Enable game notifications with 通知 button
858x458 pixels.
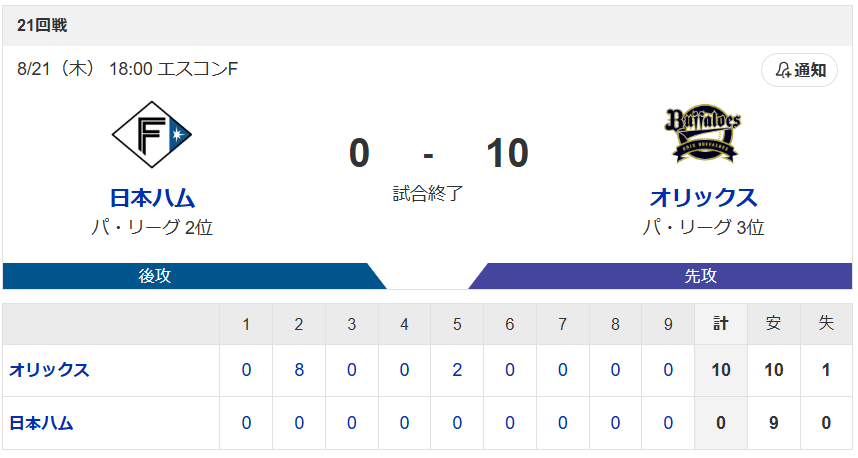(x=799, y=70)
